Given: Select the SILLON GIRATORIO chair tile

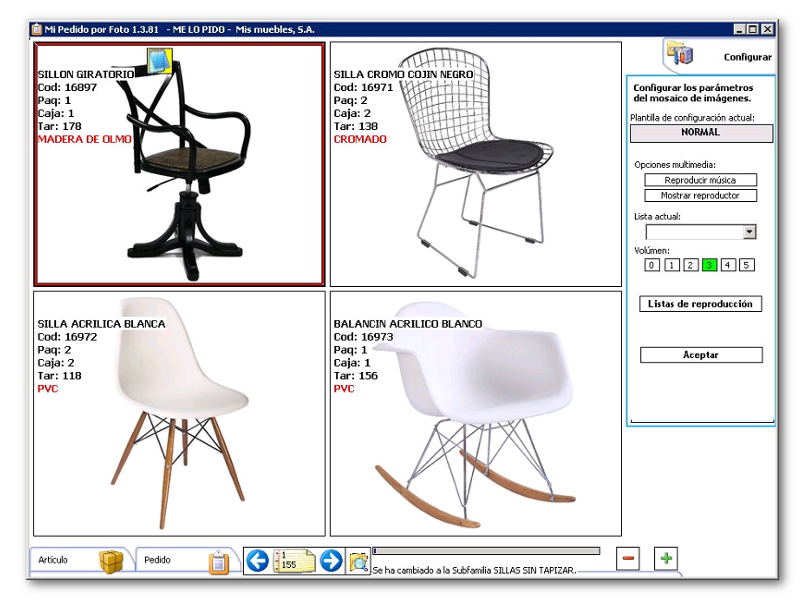Looking at the screenshot, I should point(179,164).
